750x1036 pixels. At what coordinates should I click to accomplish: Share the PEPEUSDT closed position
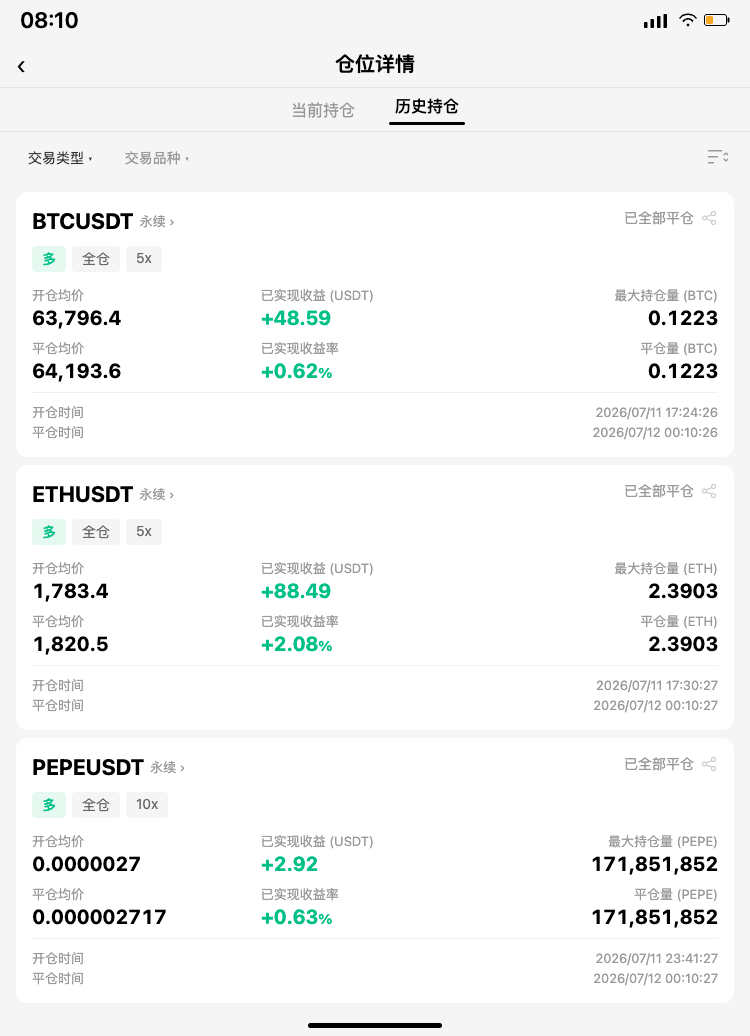709,764
